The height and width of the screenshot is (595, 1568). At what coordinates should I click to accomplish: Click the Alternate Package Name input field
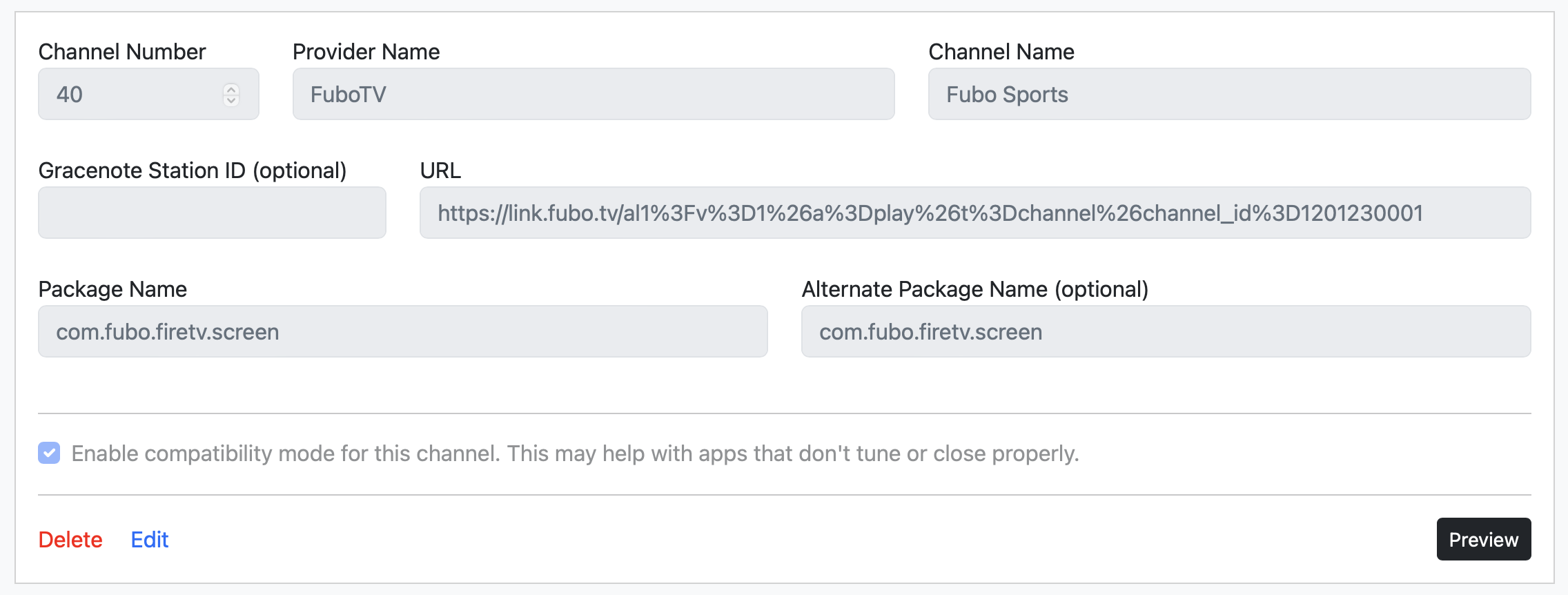click(x=1166, y=332)
